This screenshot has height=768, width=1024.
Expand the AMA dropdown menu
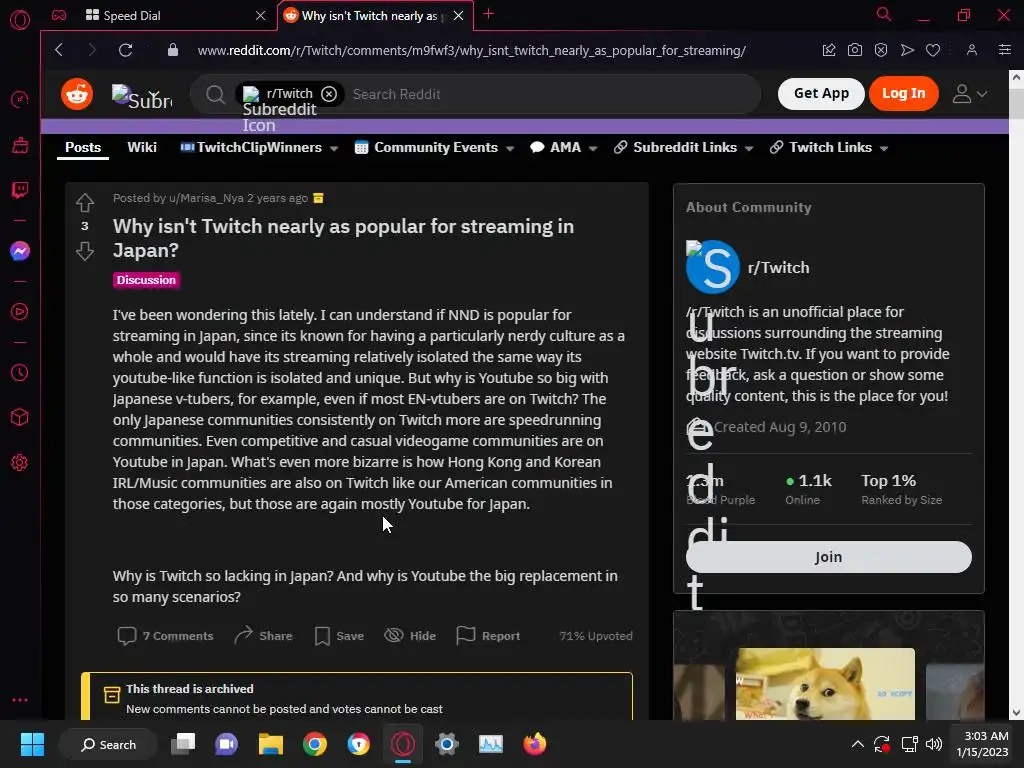[x=593, y=148]
